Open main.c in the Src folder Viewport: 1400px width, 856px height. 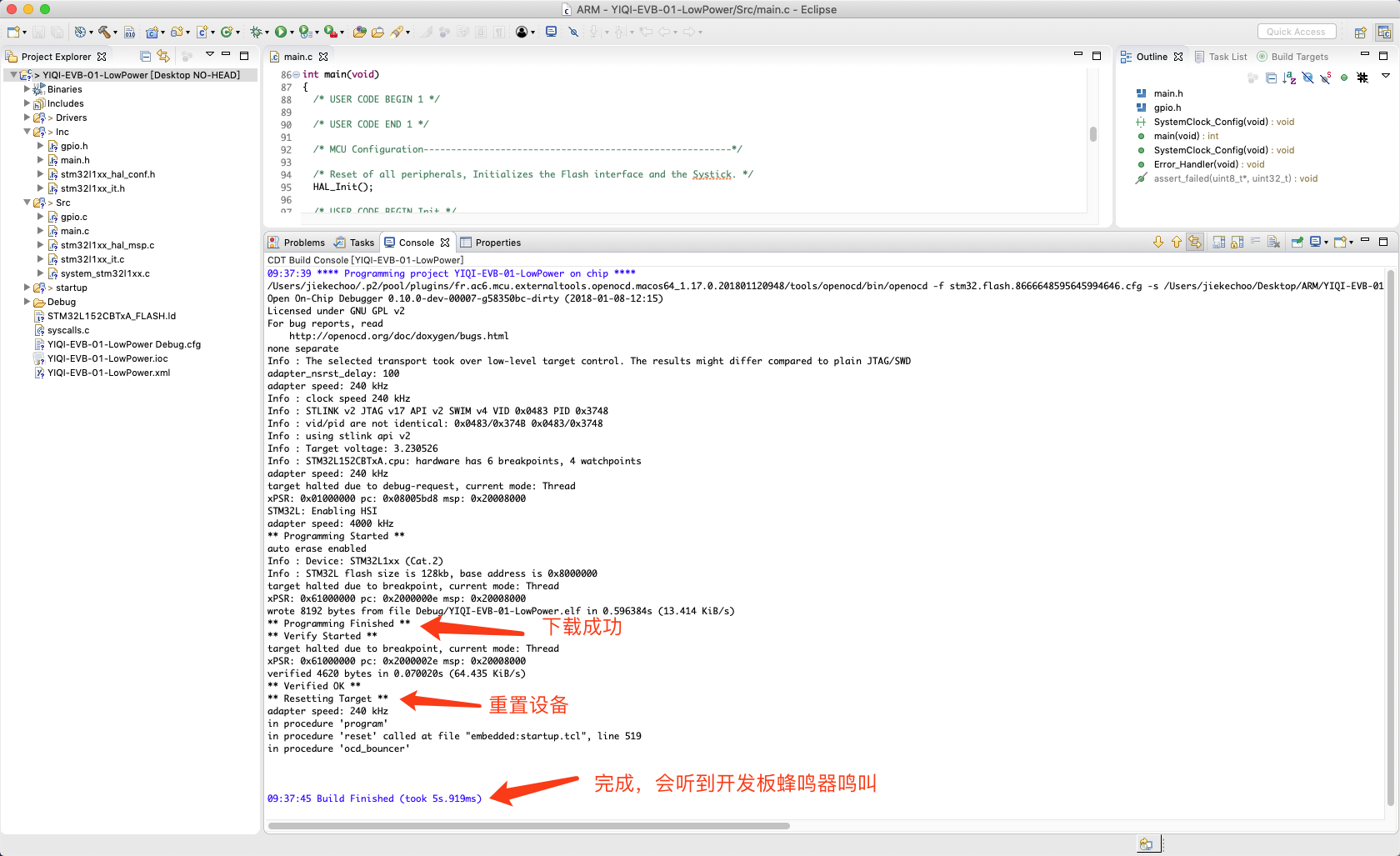75,231
